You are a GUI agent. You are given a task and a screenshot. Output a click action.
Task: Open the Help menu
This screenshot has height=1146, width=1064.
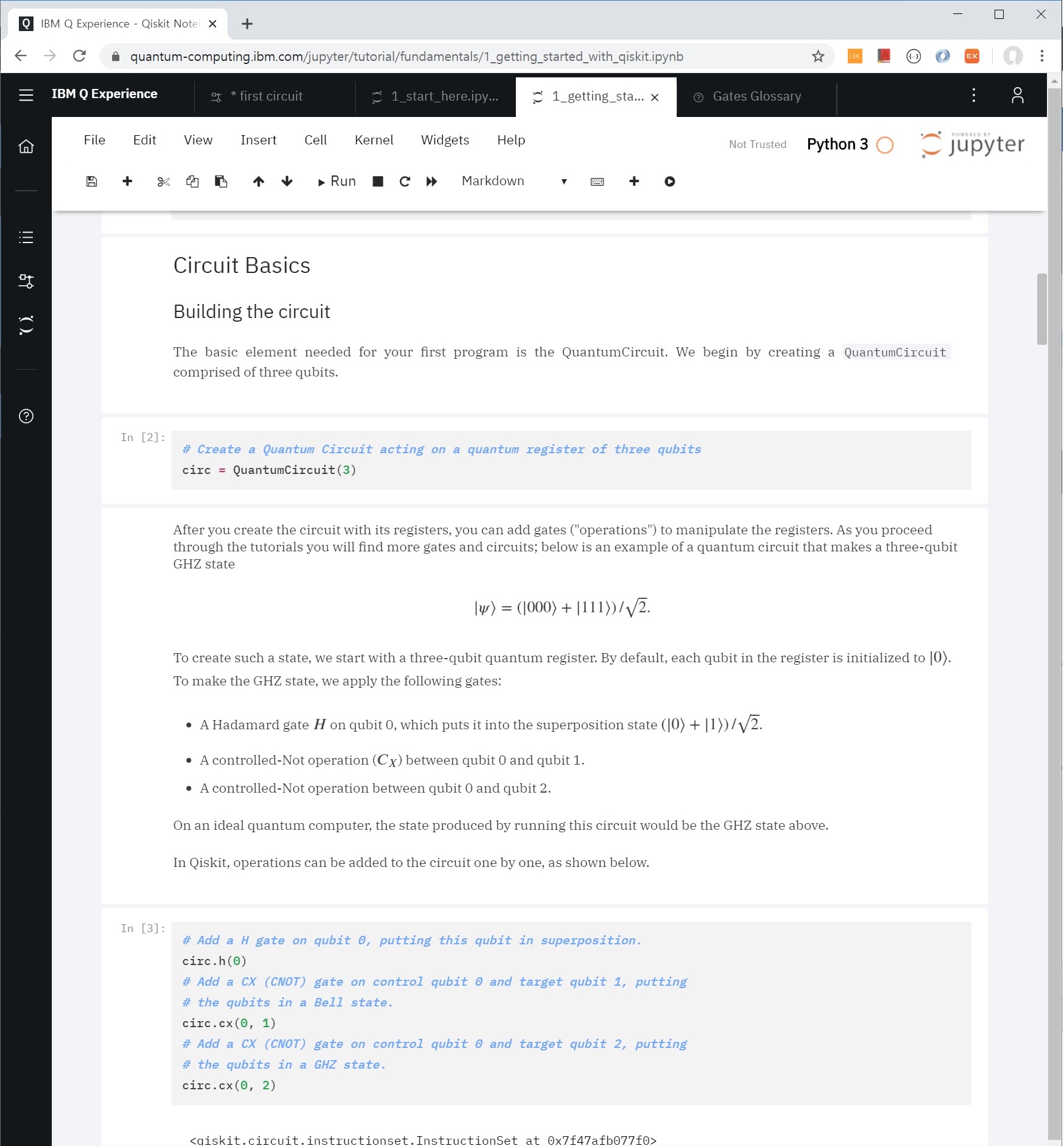click(x=511, y=140)
